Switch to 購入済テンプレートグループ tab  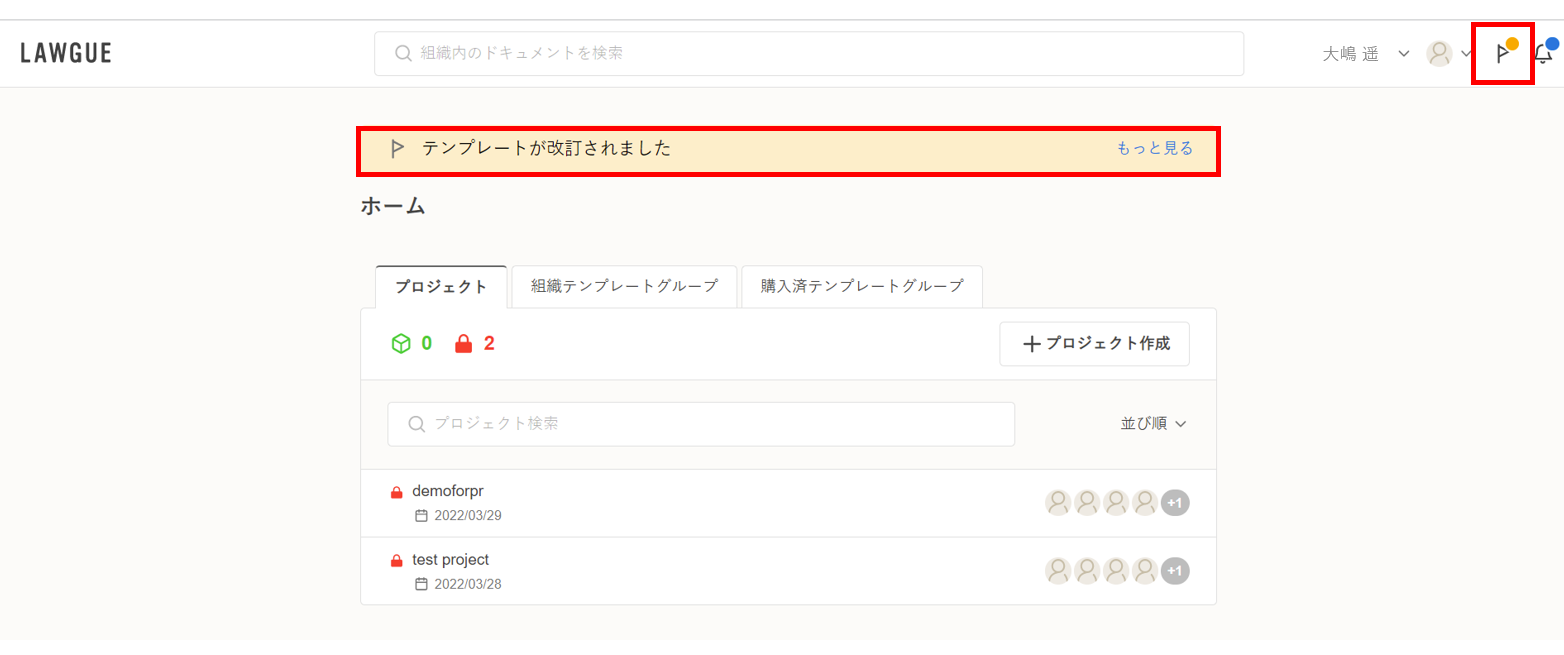(861, 286)
